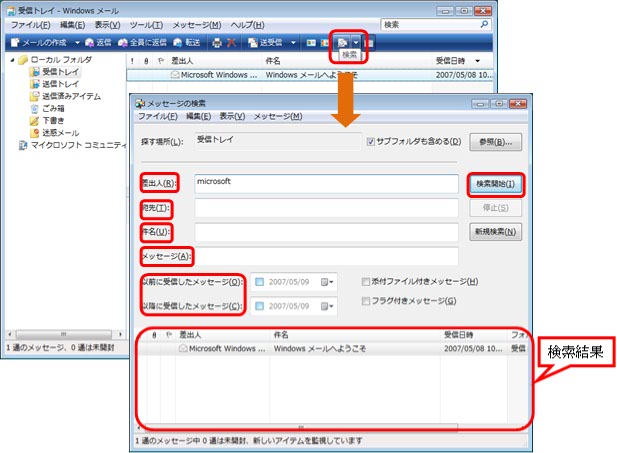Enable 添付ファイル付きメッセージ checkbox
The width and height of the screenshot is (617, 453).
(367, 282)
